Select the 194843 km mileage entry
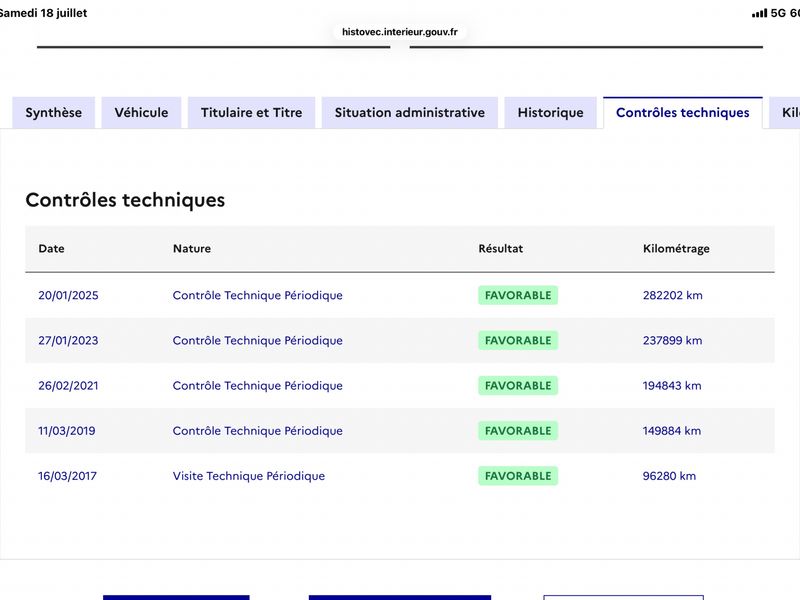 click(x=672, y=386)
